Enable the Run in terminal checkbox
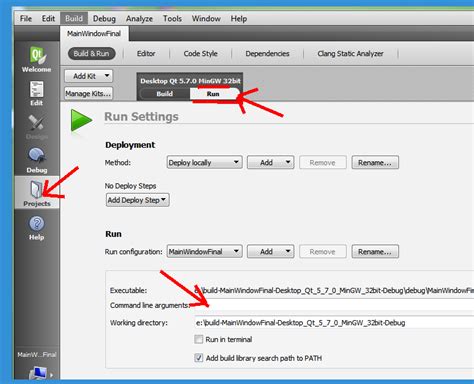 pos(199,339)
